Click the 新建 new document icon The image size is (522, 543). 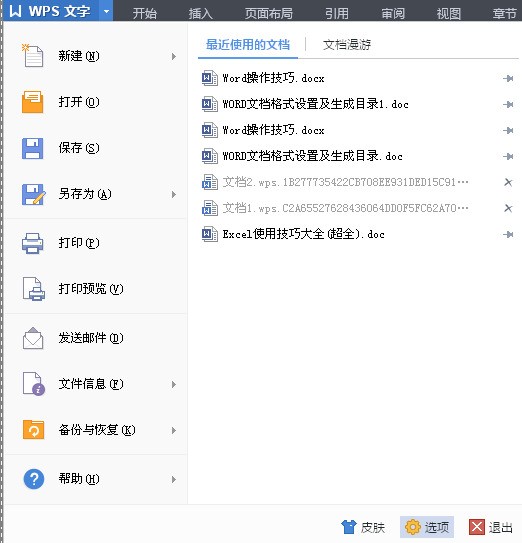coord(33,55)
